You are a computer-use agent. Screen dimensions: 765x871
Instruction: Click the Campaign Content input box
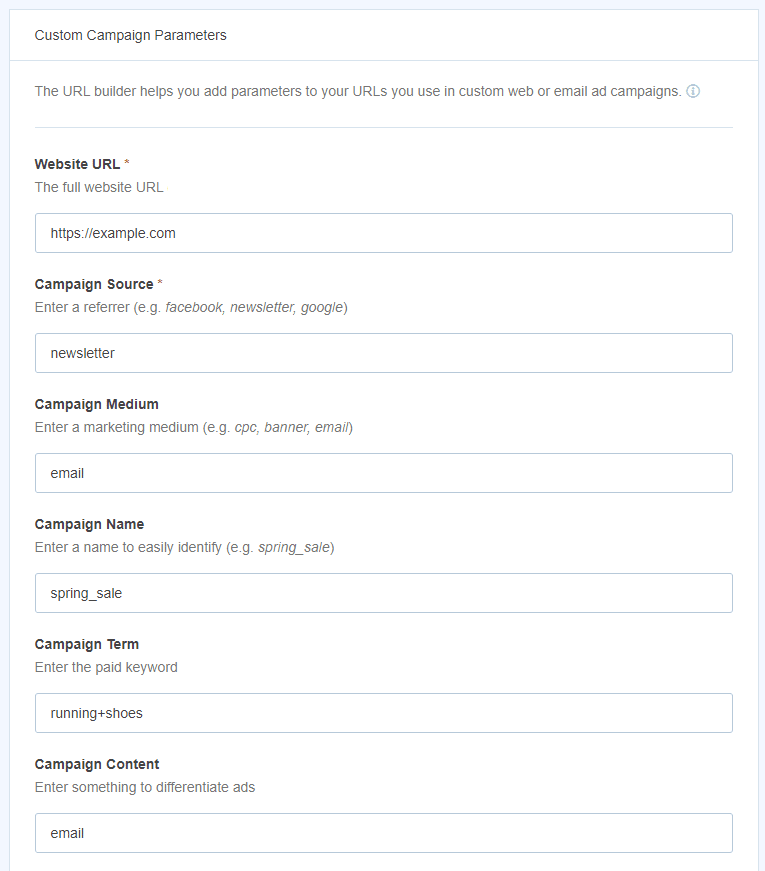(383, 833)
